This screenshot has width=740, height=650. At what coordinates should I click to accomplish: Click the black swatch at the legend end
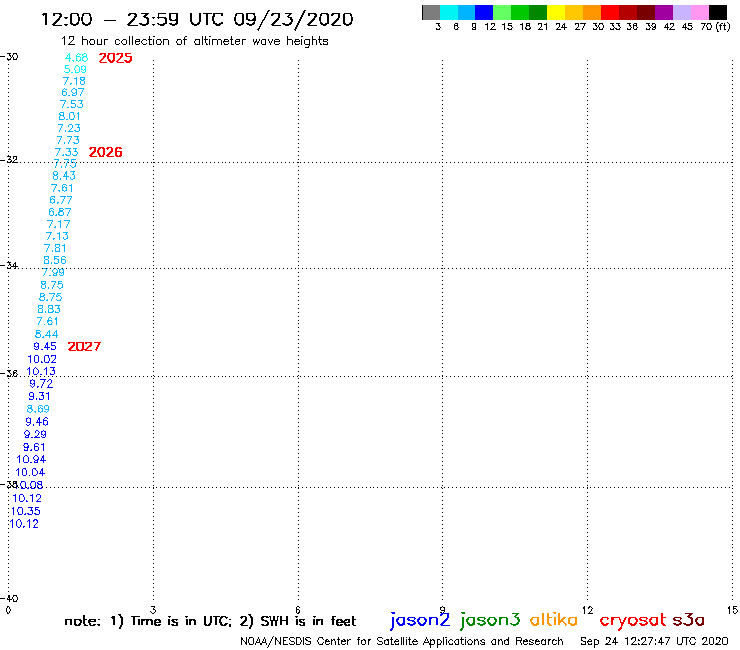(x=717, y=12)
